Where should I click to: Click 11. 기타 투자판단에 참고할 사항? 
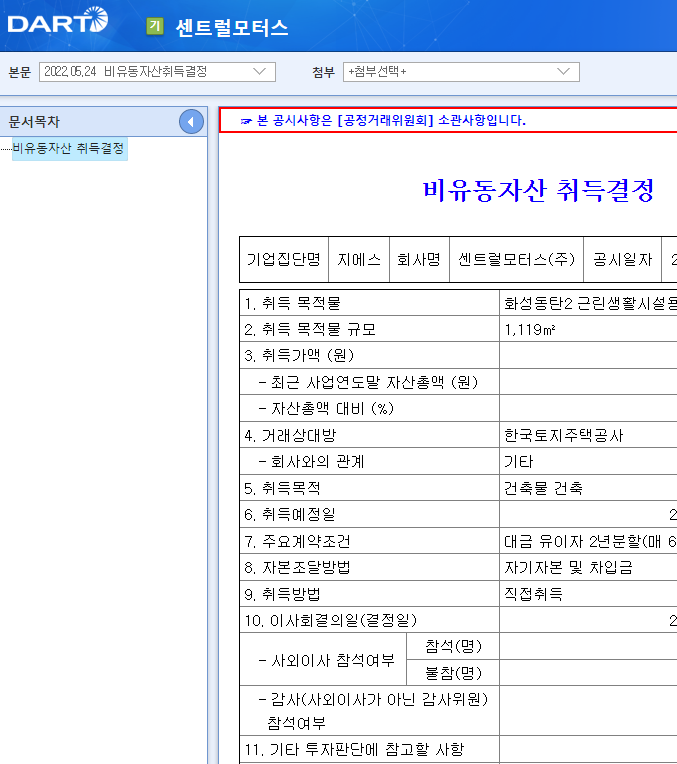354,750
